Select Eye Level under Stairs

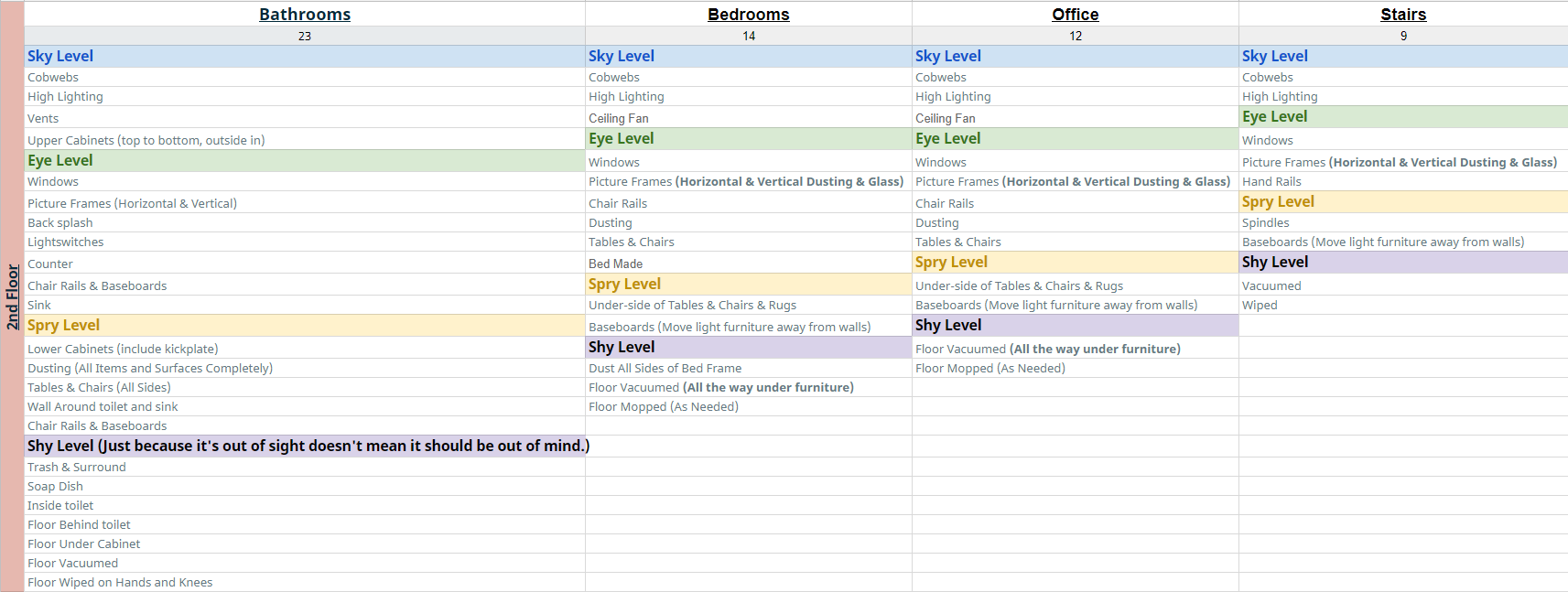click(1403, 116)
